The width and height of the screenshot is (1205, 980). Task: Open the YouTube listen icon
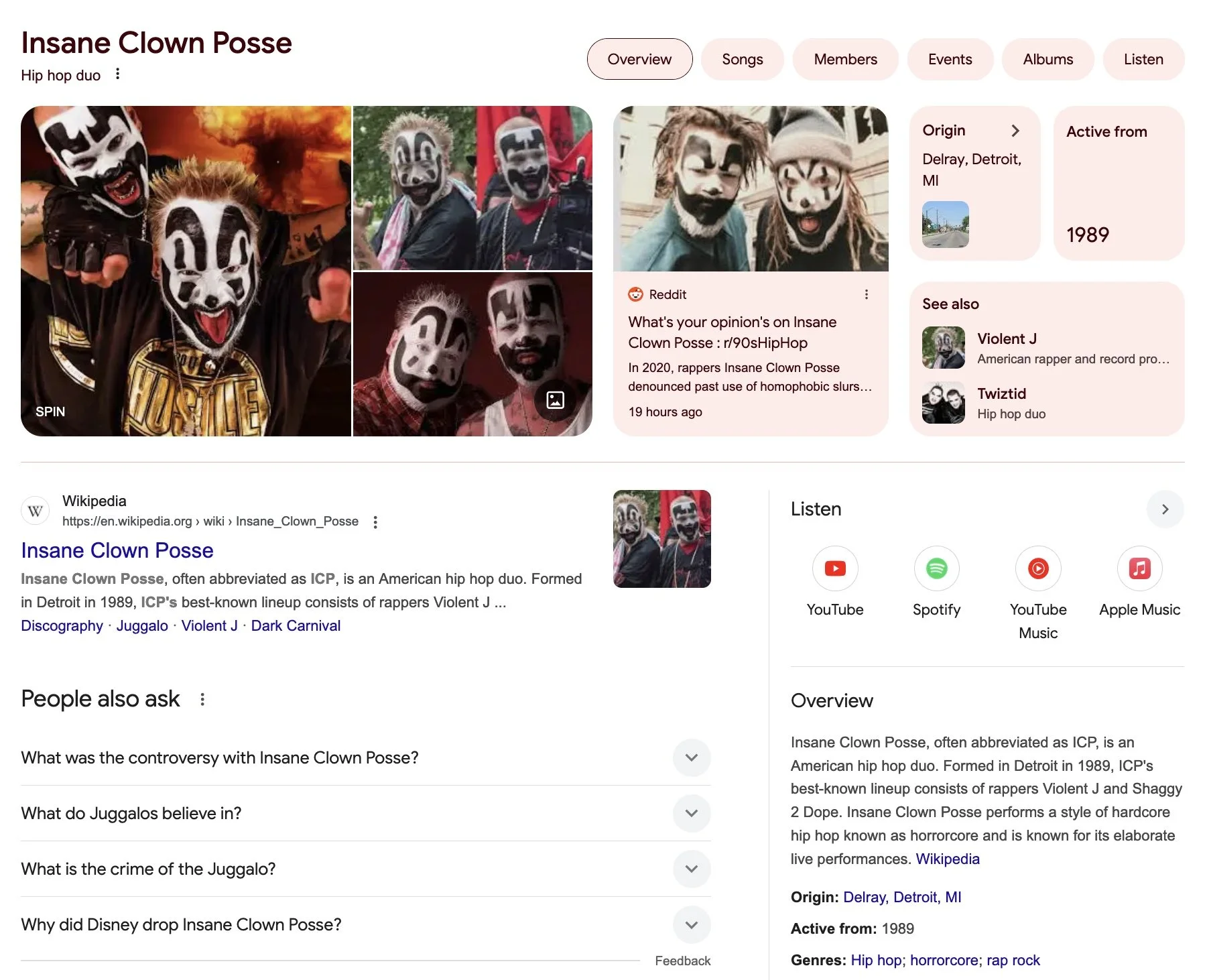pyautogui.click(x=834, y=568)
